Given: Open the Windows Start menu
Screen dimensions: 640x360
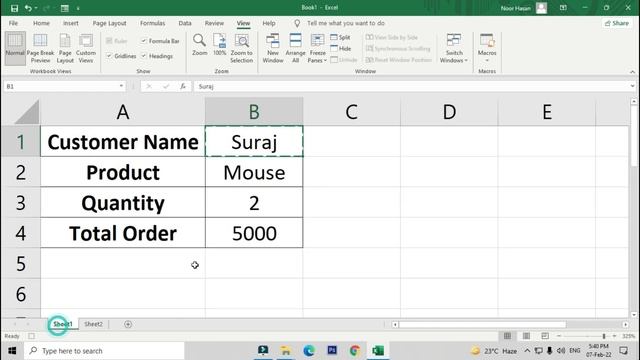Looking at the screenshot, I should 12,351.
